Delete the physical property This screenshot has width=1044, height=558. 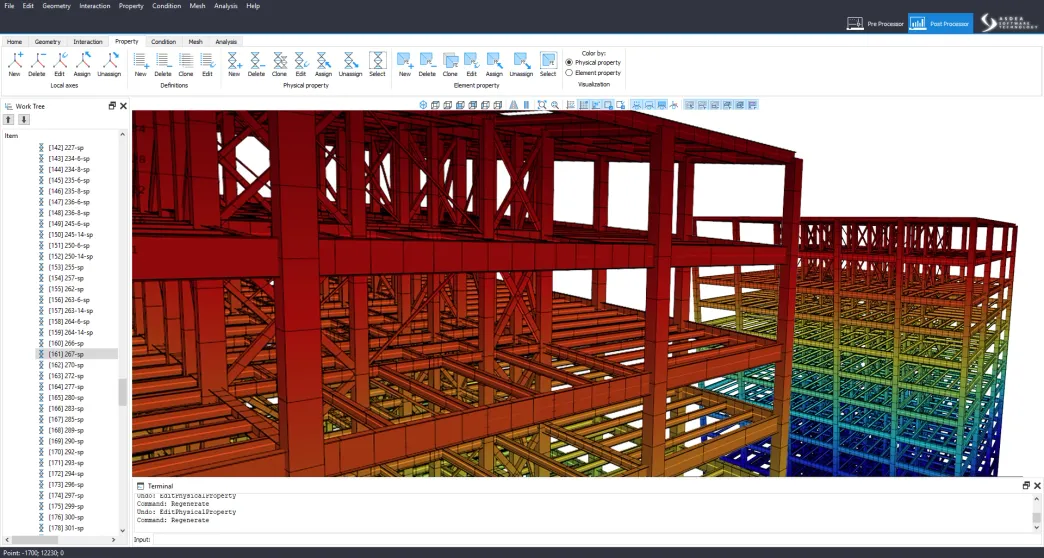256,65
